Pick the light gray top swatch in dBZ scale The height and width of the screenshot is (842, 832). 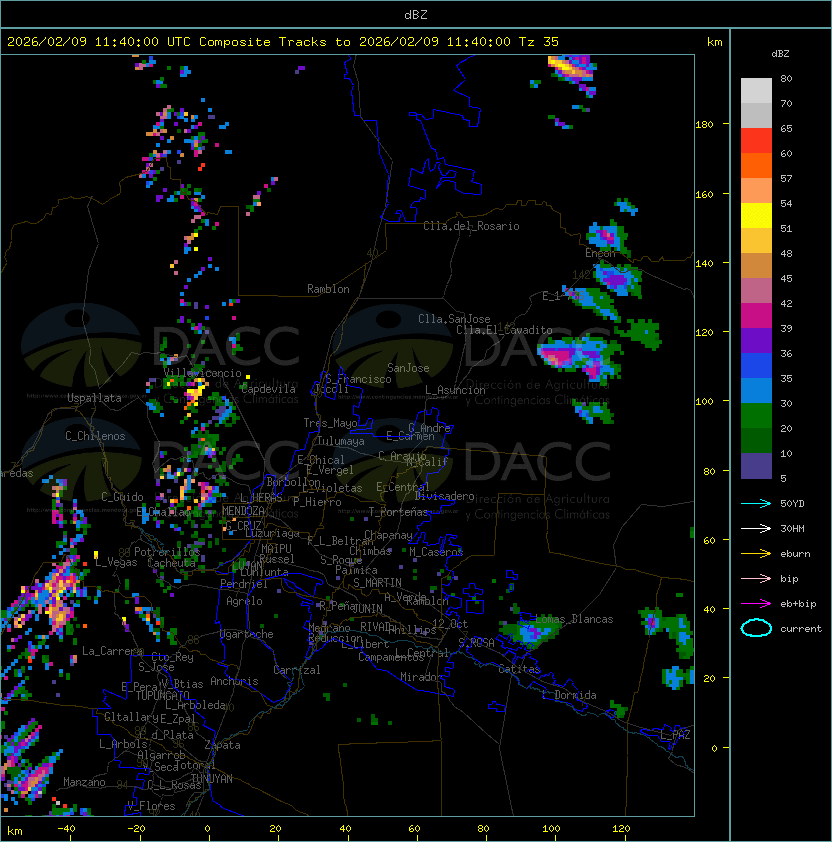point(756,90)
